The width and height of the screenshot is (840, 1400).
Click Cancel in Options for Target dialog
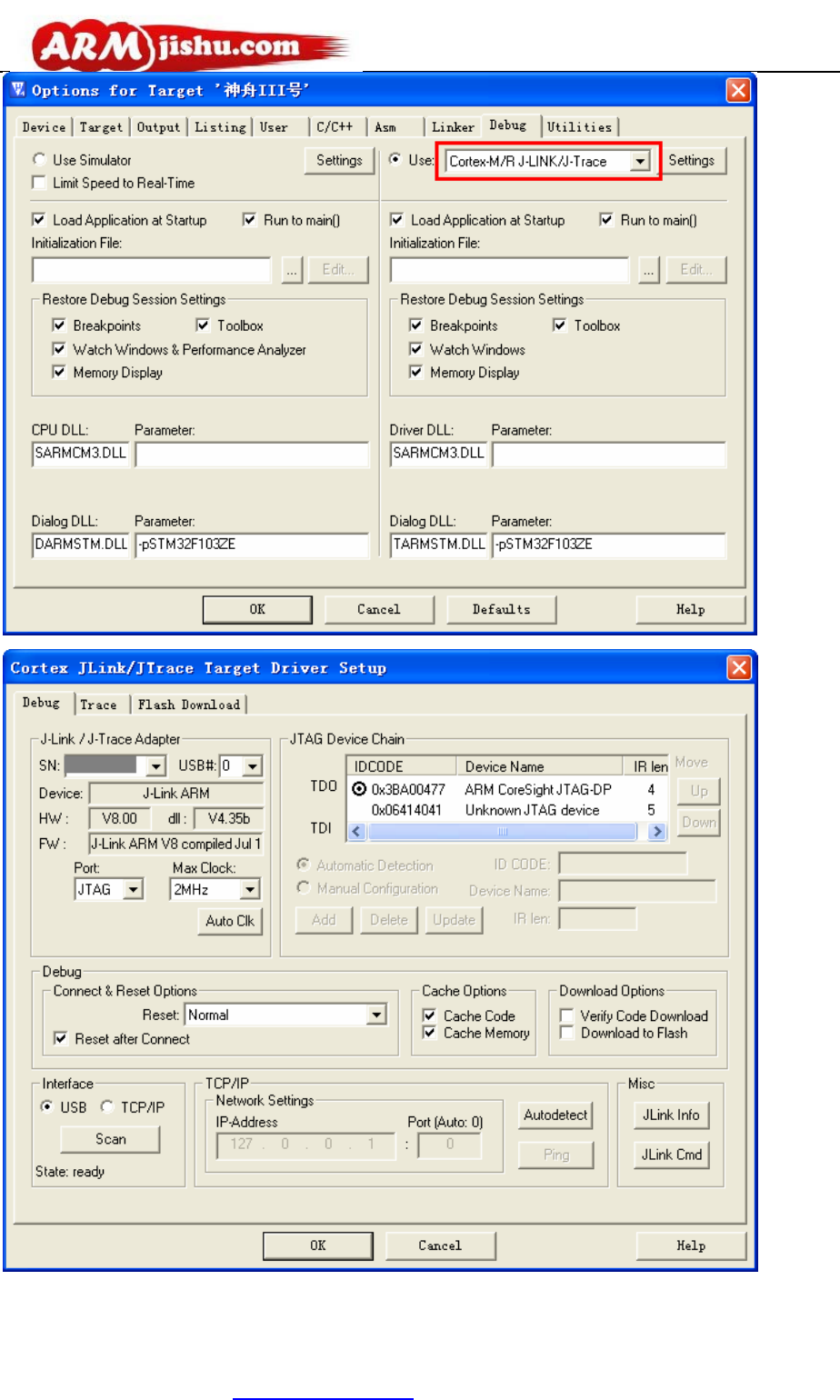point(379,610)
